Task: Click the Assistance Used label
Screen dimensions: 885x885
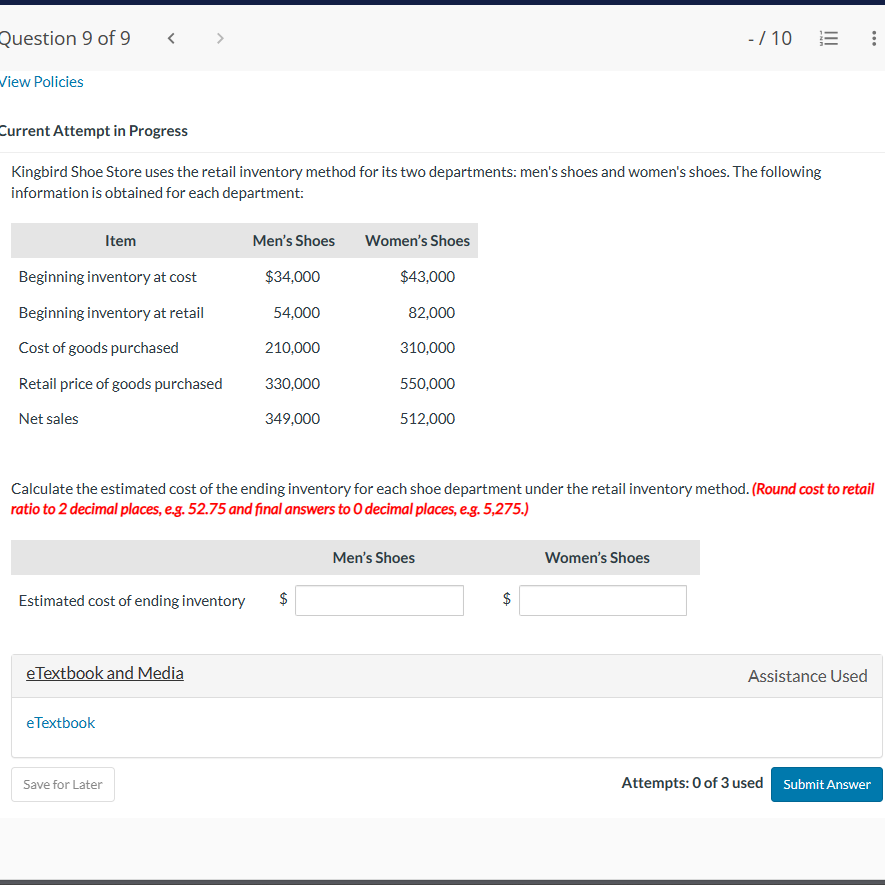Action: (x=808, y=676)
